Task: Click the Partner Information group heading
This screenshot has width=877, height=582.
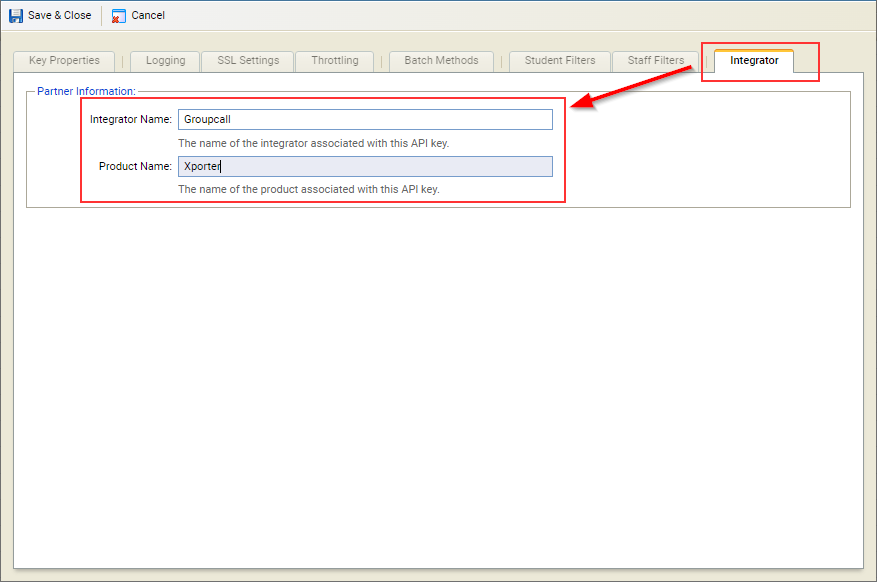Action: tap(86, 91)
